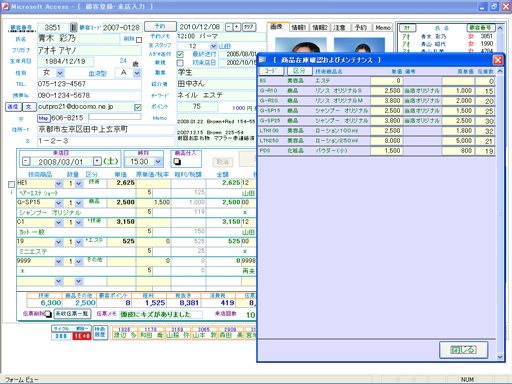Click the red counter box at bottom
512x384 pixels.
[82, 336]
